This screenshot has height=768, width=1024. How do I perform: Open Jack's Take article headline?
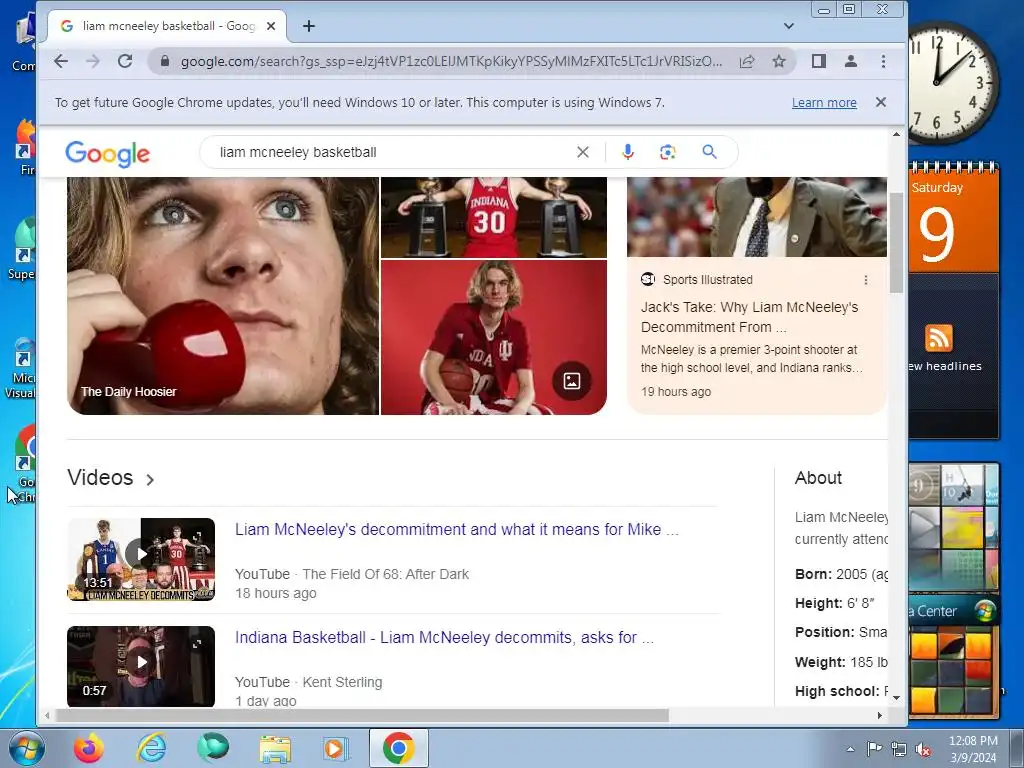point(749,317)
